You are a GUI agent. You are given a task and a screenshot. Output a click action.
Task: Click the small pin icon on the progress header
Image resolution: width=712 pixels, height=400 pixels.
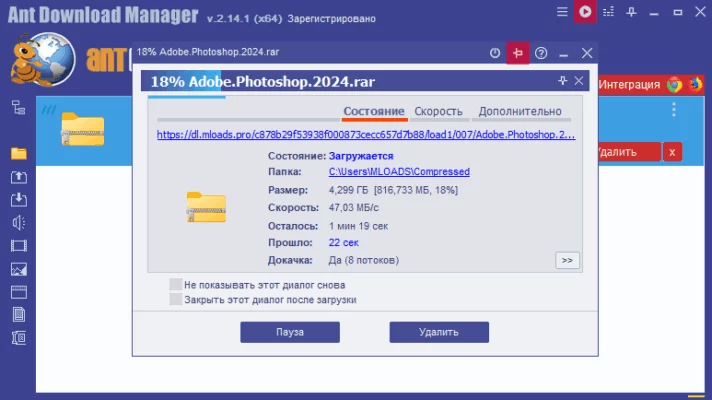(x=563, y=81)
